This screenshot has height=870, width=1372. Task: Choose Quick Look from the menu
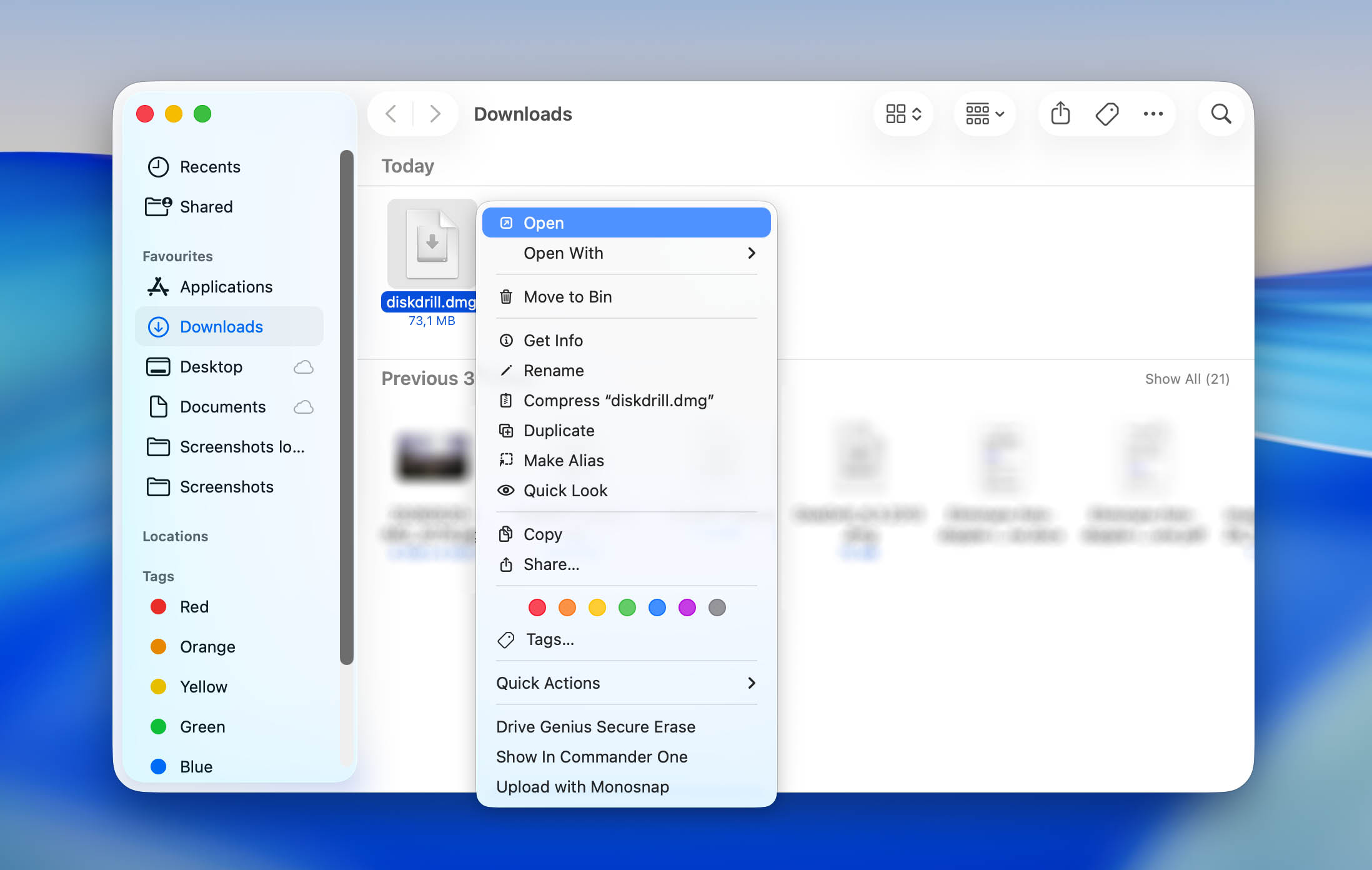tap(626, 491)
